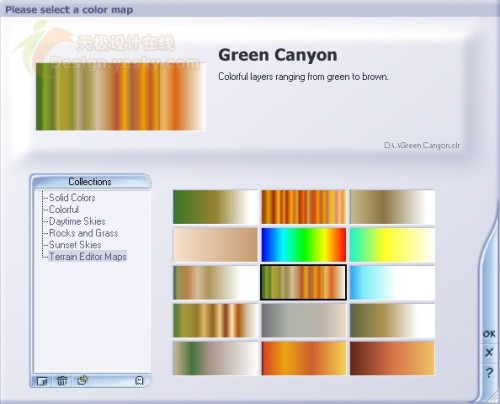Click the ghost icon under Collections
The image size is (500, 404).
[x=139, y=380]
